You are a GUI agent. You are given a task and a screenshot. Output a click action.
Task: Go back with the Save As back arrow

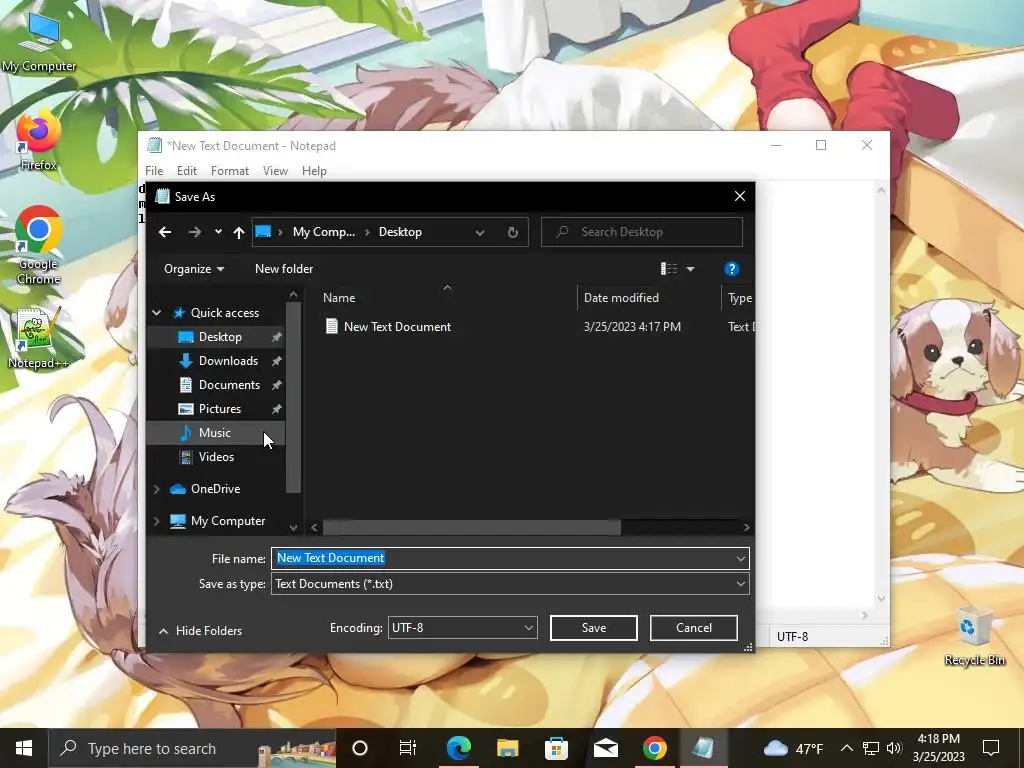point(165,232)
